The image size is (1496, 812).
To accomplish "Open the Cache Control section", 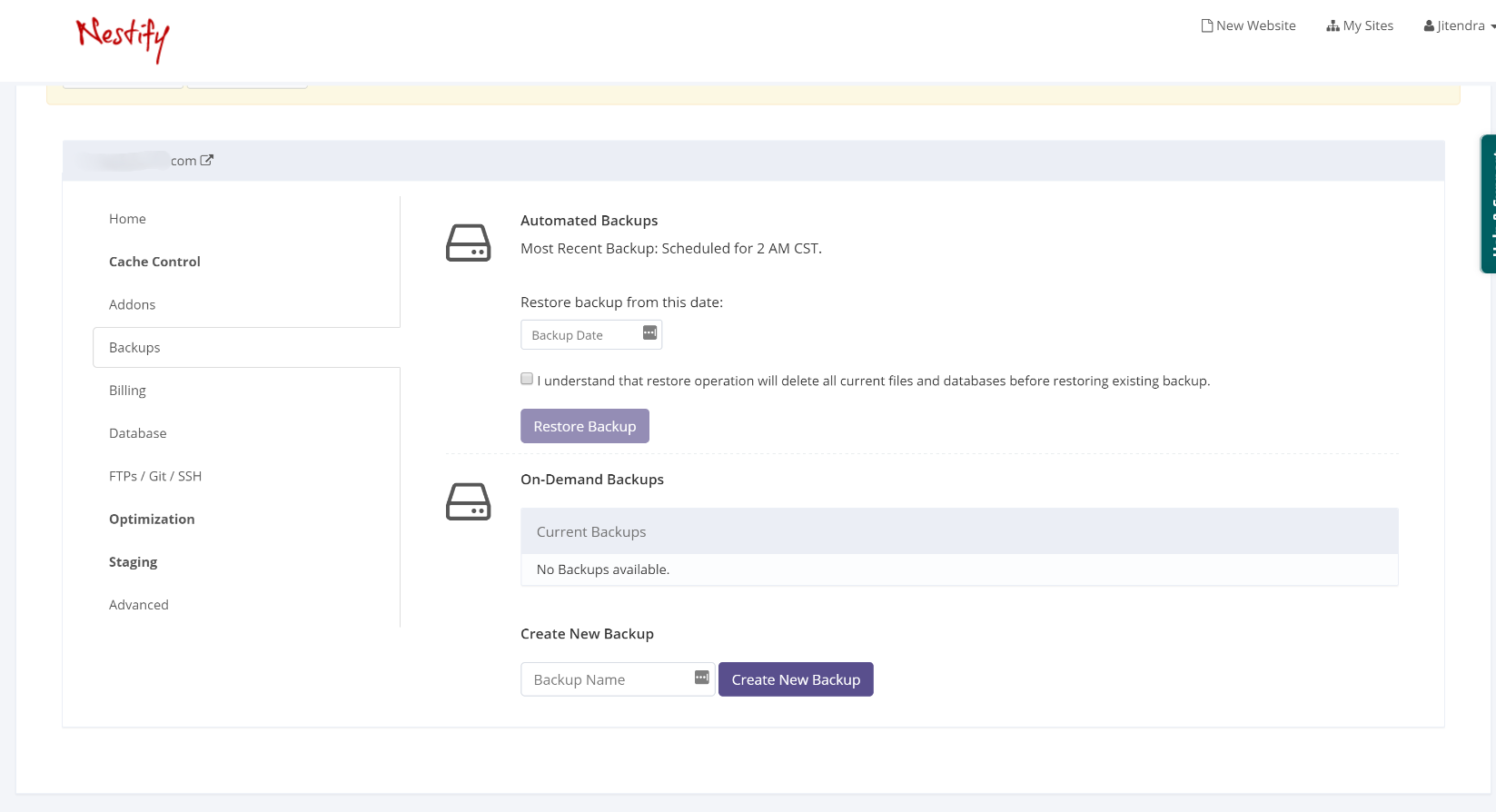I will tap(154, 262).
